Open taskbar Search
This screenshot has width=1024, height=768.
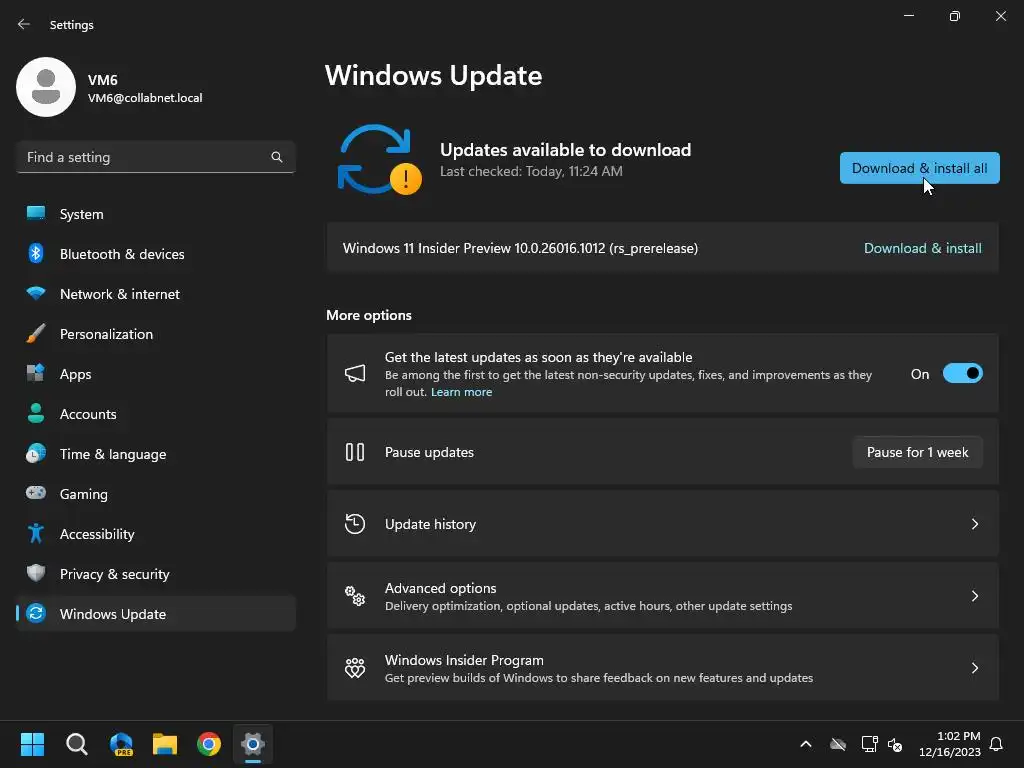click(76, 744)
